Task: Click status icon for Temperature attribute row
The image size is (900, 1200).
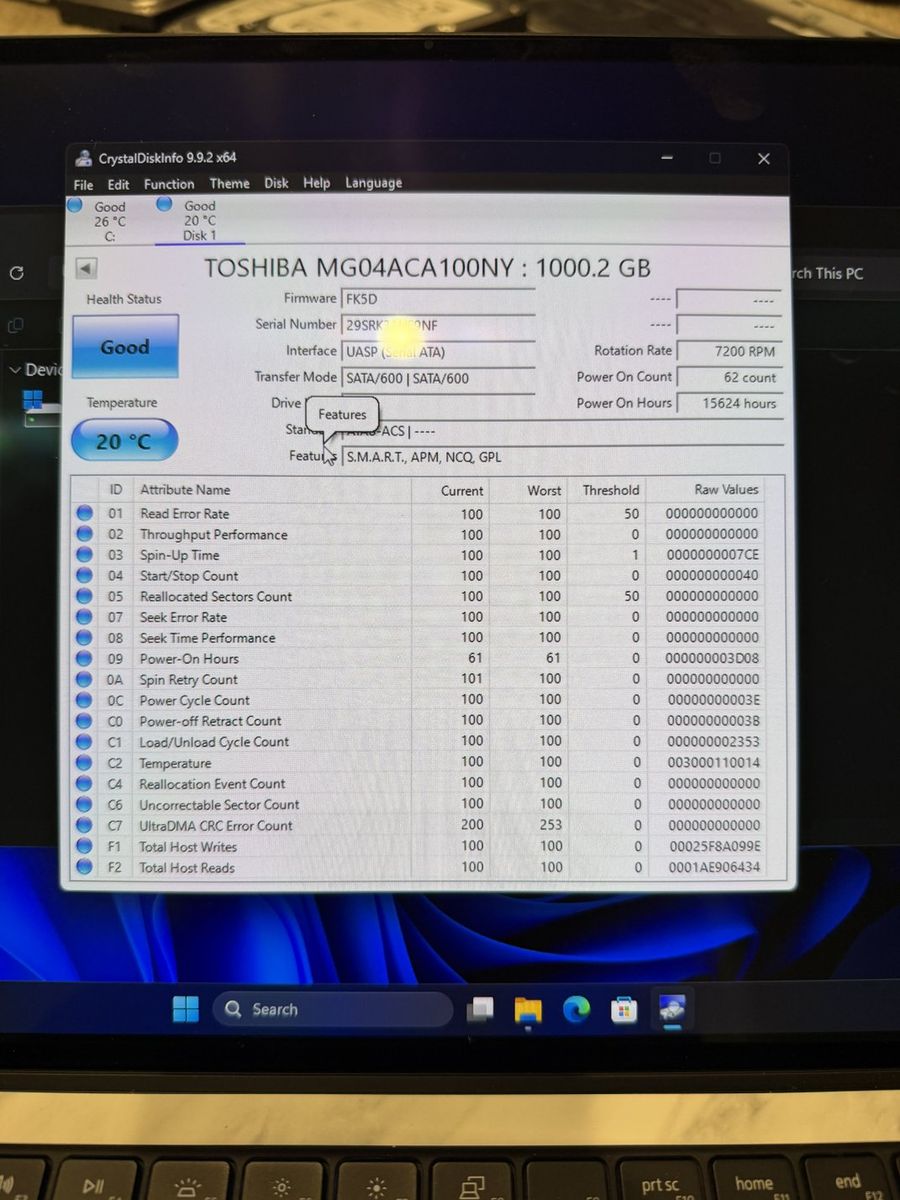Action: pos(85,763)
